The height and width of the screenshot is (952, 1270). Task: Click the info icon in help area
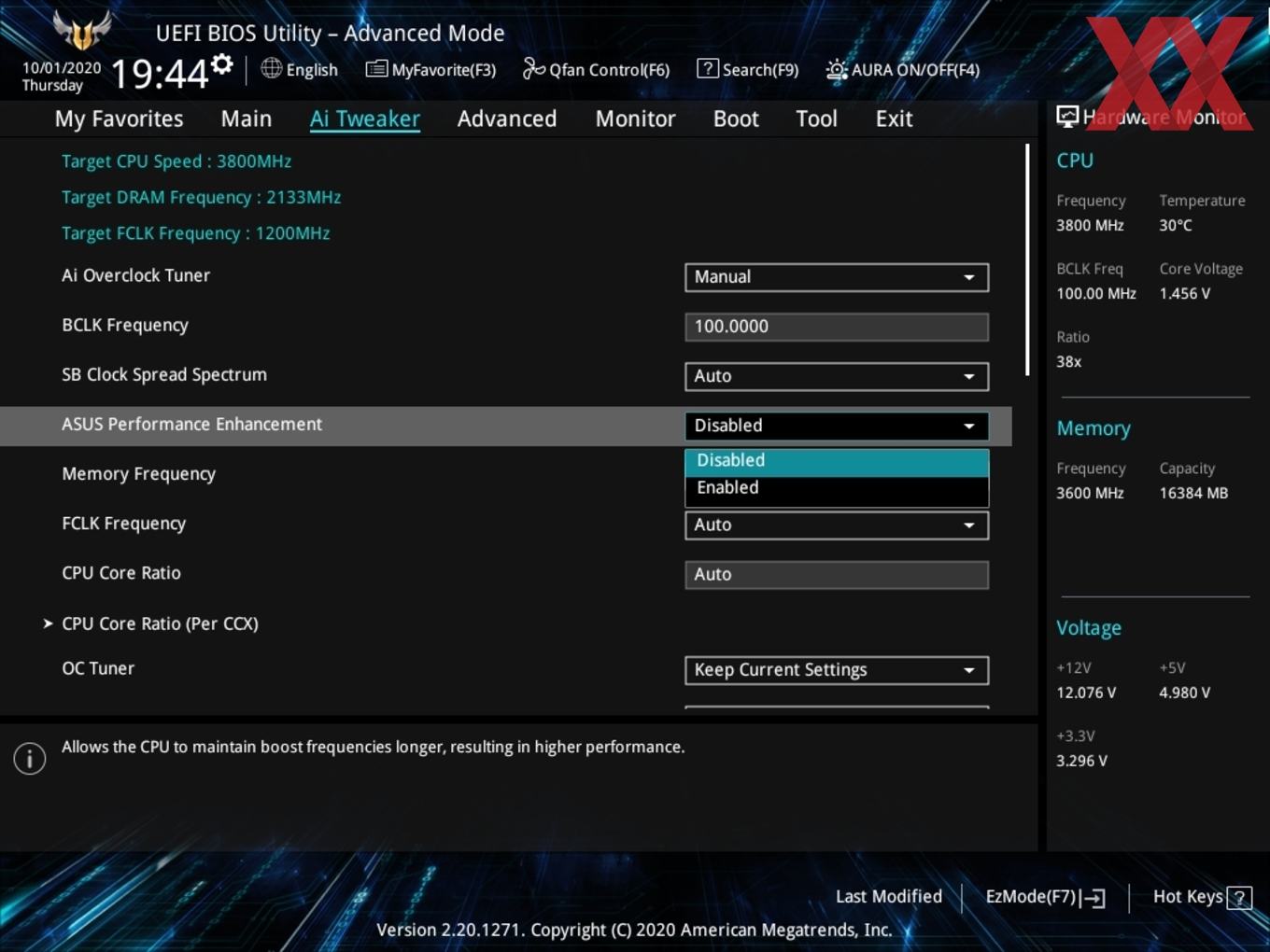coord(30,758)
